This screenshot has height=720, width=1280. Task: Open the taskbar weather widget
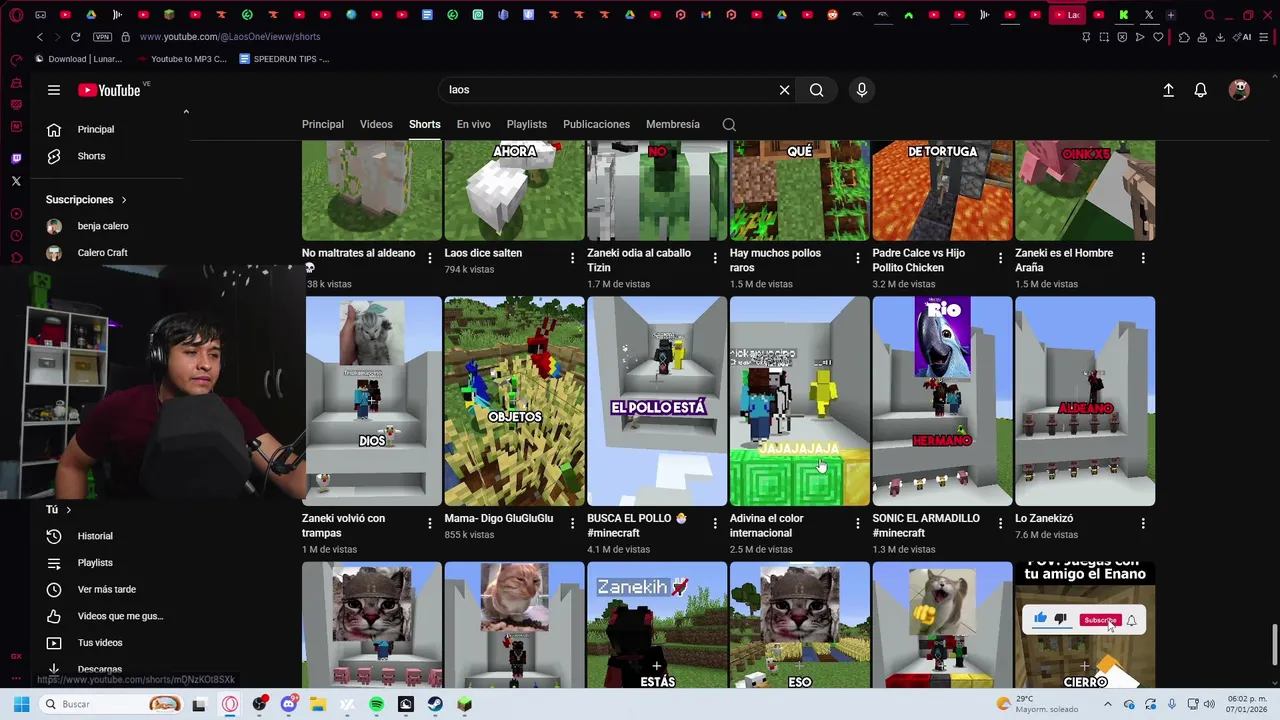(x=1038, y=704)
